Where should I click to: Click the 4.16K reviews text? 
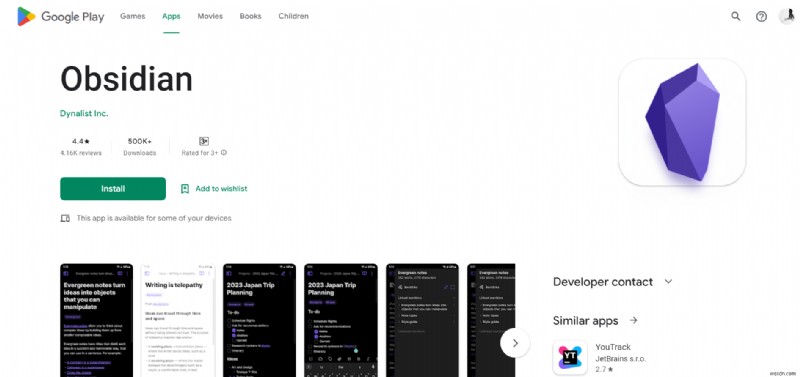[81, 153]
